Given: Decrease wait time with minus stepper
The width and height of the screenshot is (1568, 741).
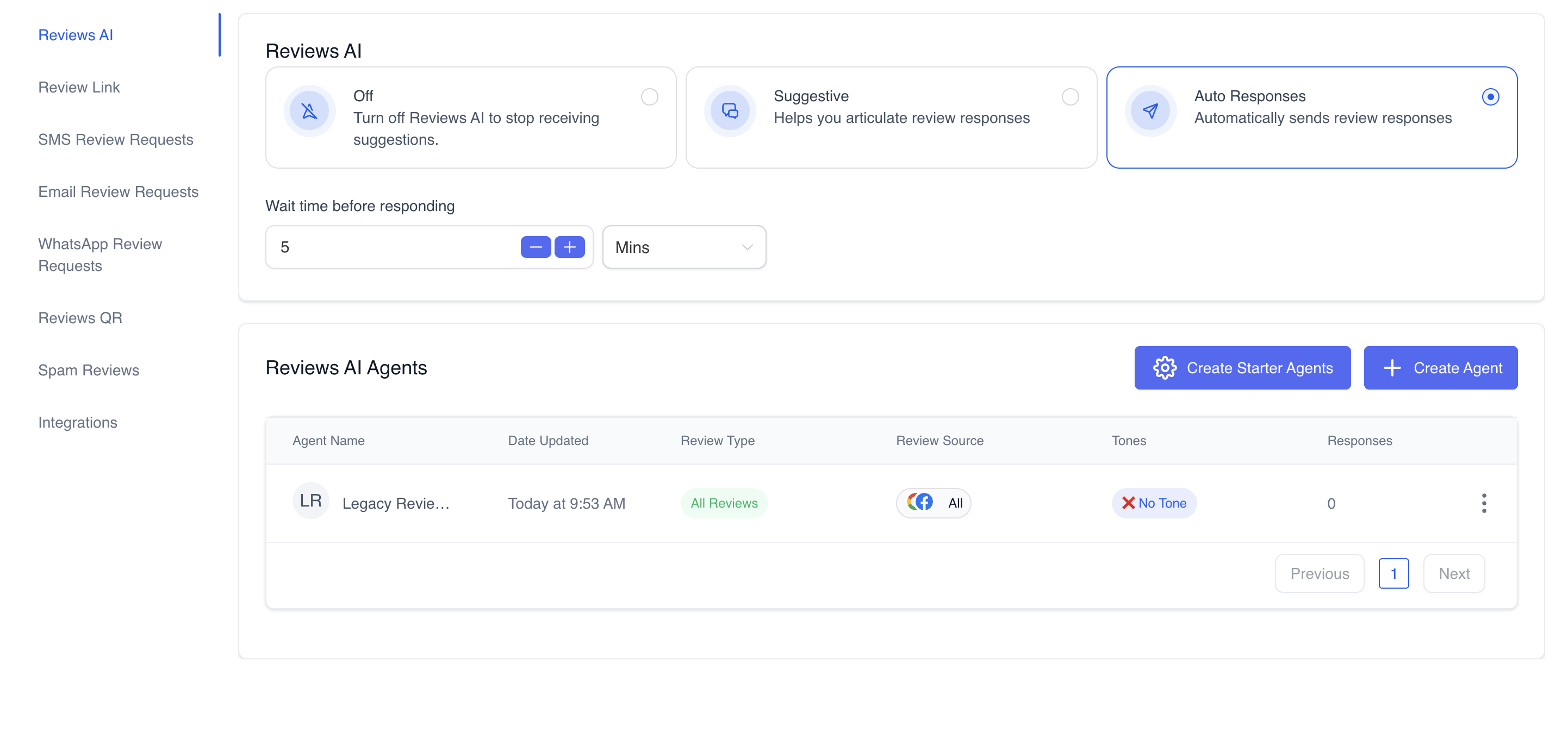Looking at the screenshot, I should (536, 247).
